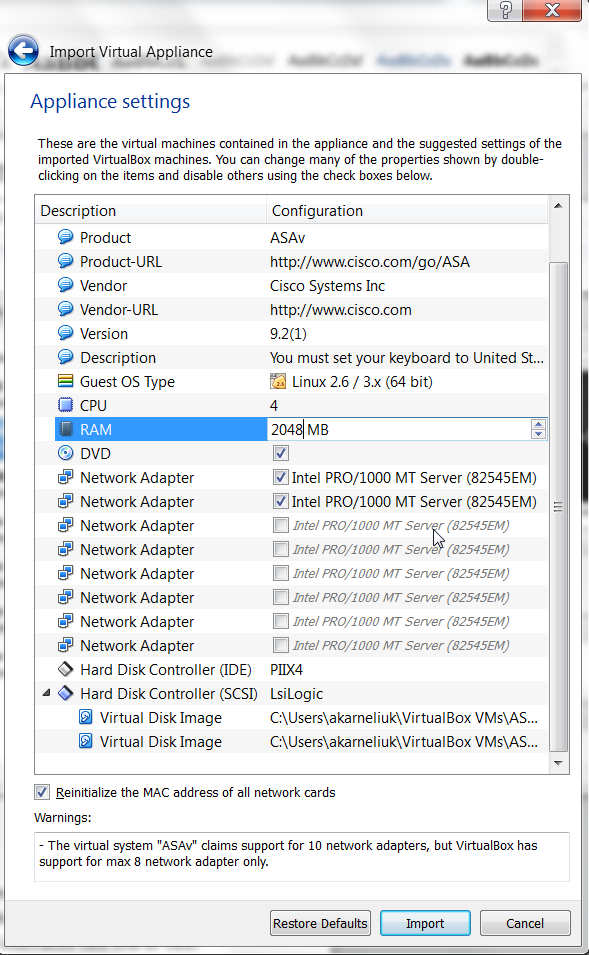This screenshot has width=589, height=955.
Task: Click the CPU value 4
Action: coord(273,406)
